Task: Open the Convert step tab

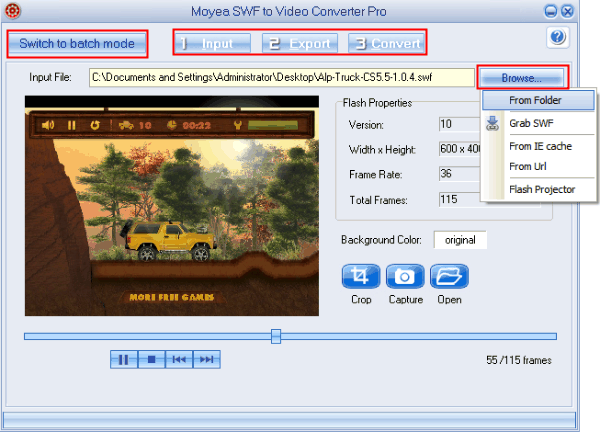Action: (x=386, y=43)
